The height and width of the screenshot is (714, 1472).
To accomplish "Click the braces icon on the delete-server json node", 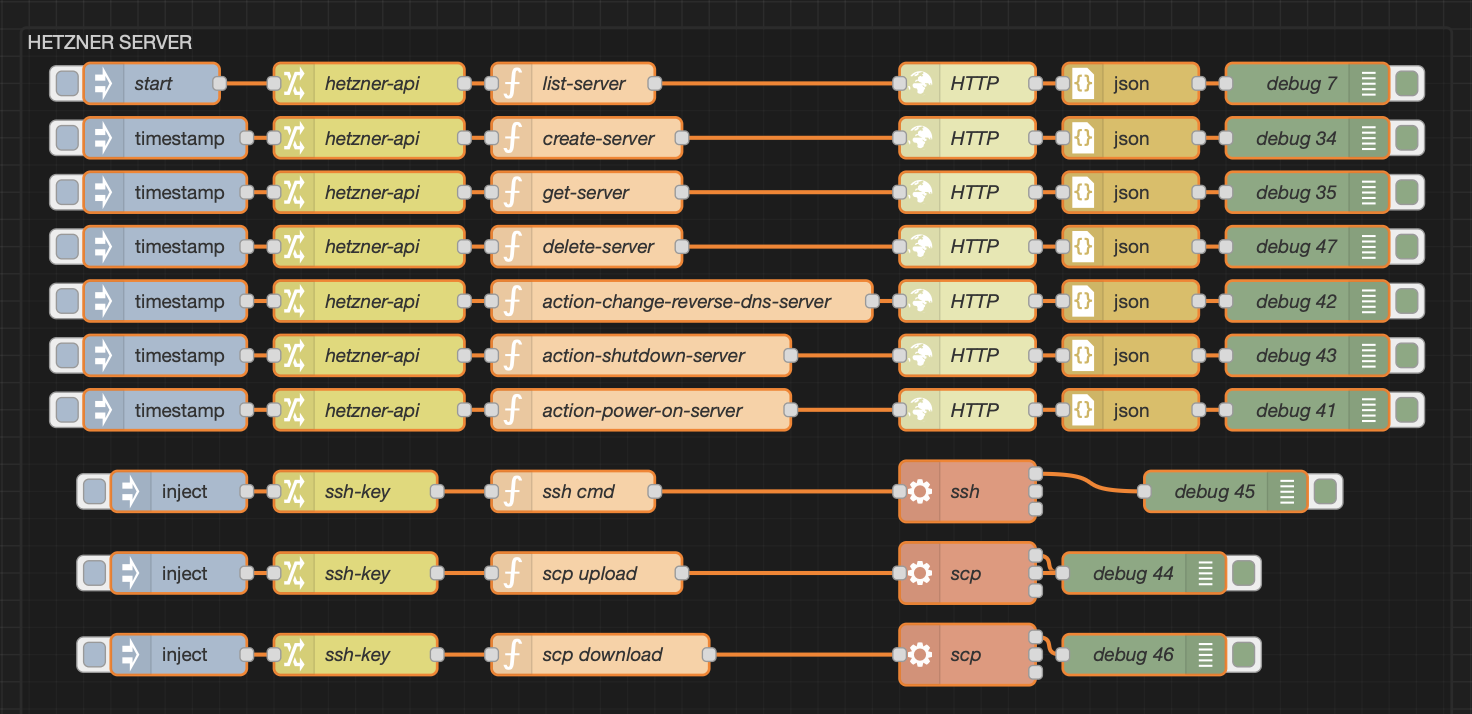I will tap(1083, 247).
